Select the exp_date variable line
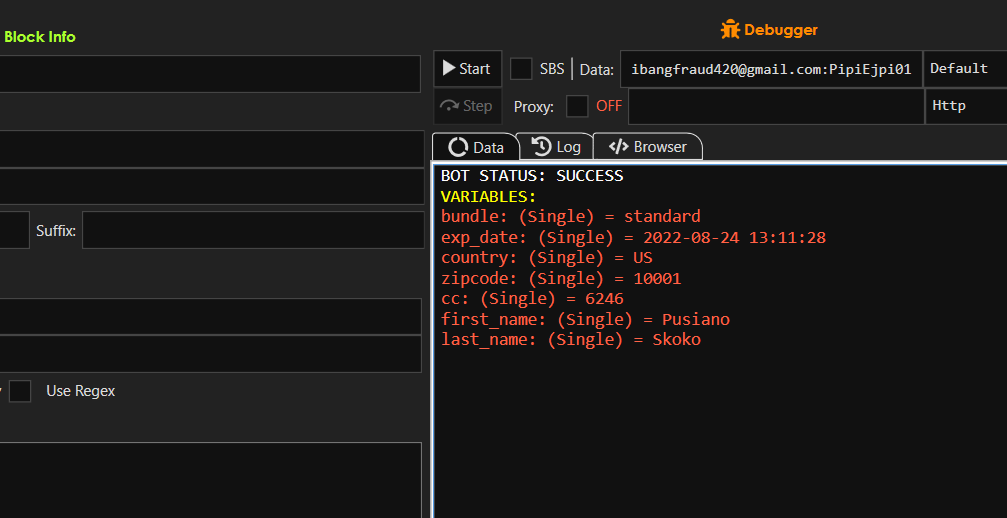This screenshot has height=518, width=1007. [633, 237]
